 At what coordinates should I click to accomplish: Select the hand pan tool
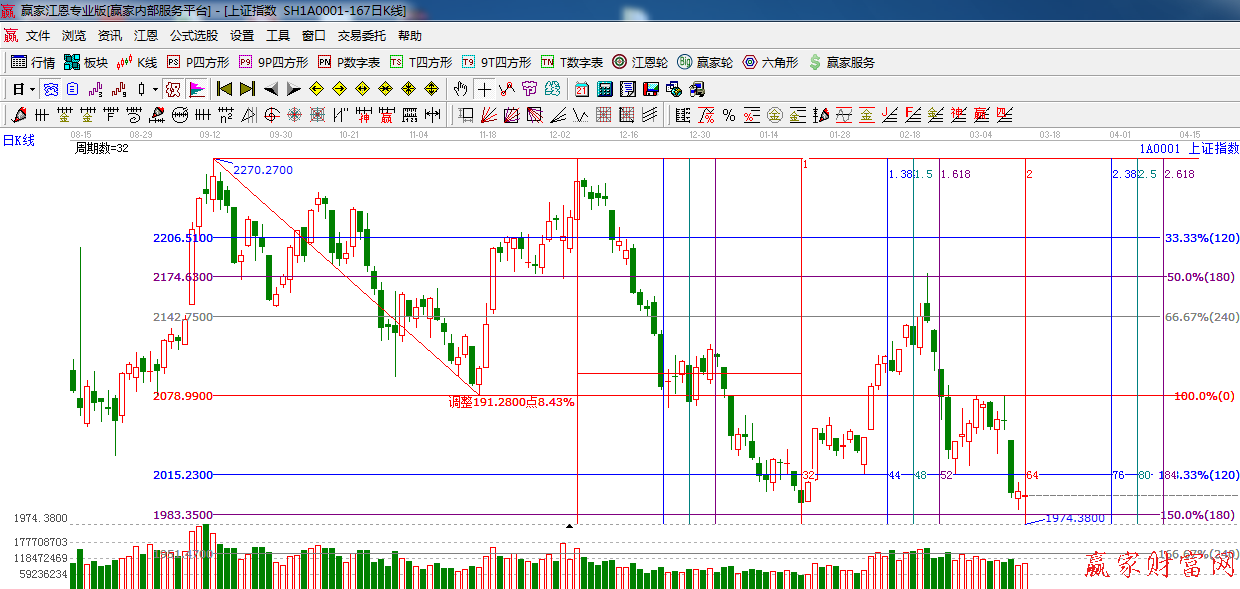click(460, 89)
